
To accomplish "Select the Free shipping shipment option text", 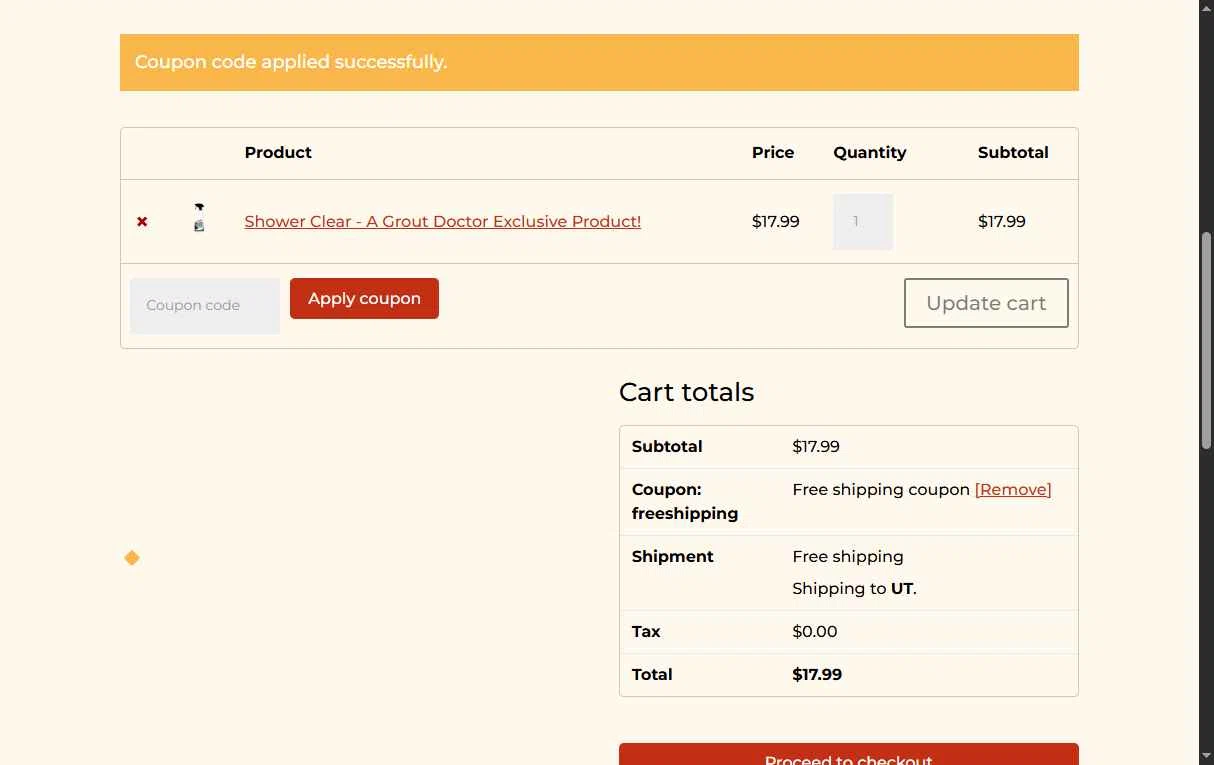I will [847, 556].
